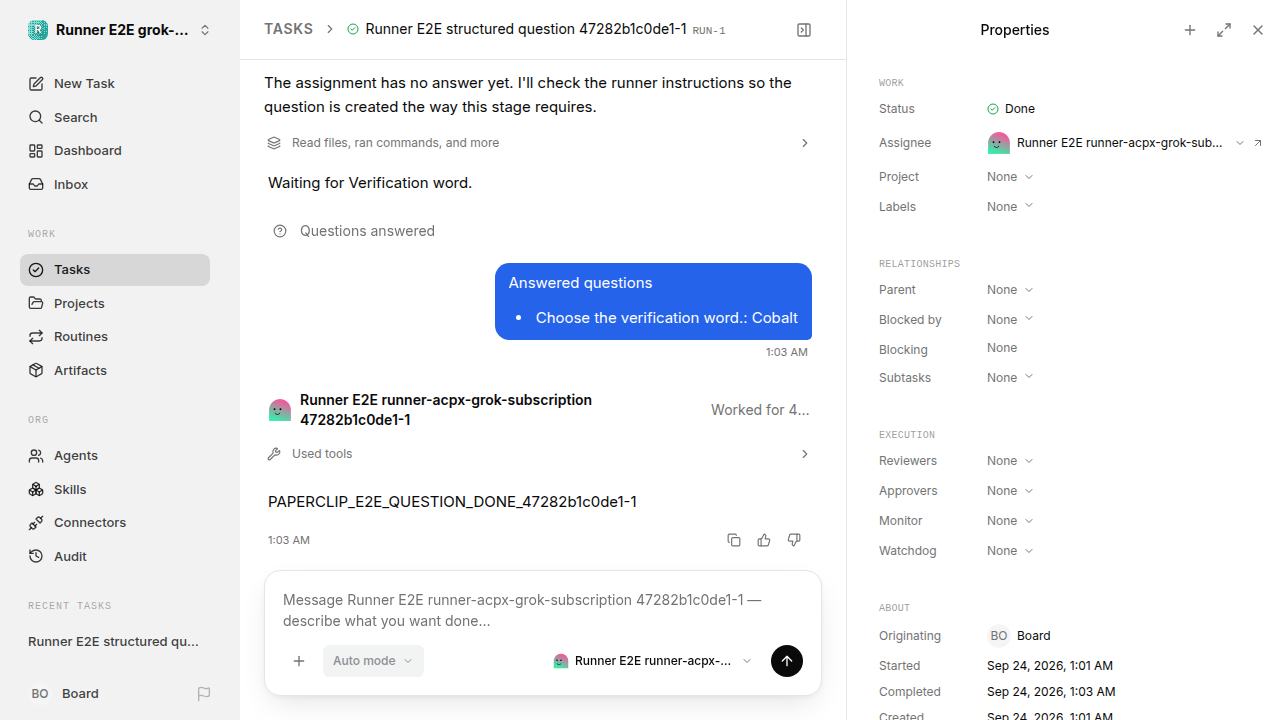Viewport: 1280px width, 720px height.
Task: Click the thumbs up icon
Action: coord(764,540)
